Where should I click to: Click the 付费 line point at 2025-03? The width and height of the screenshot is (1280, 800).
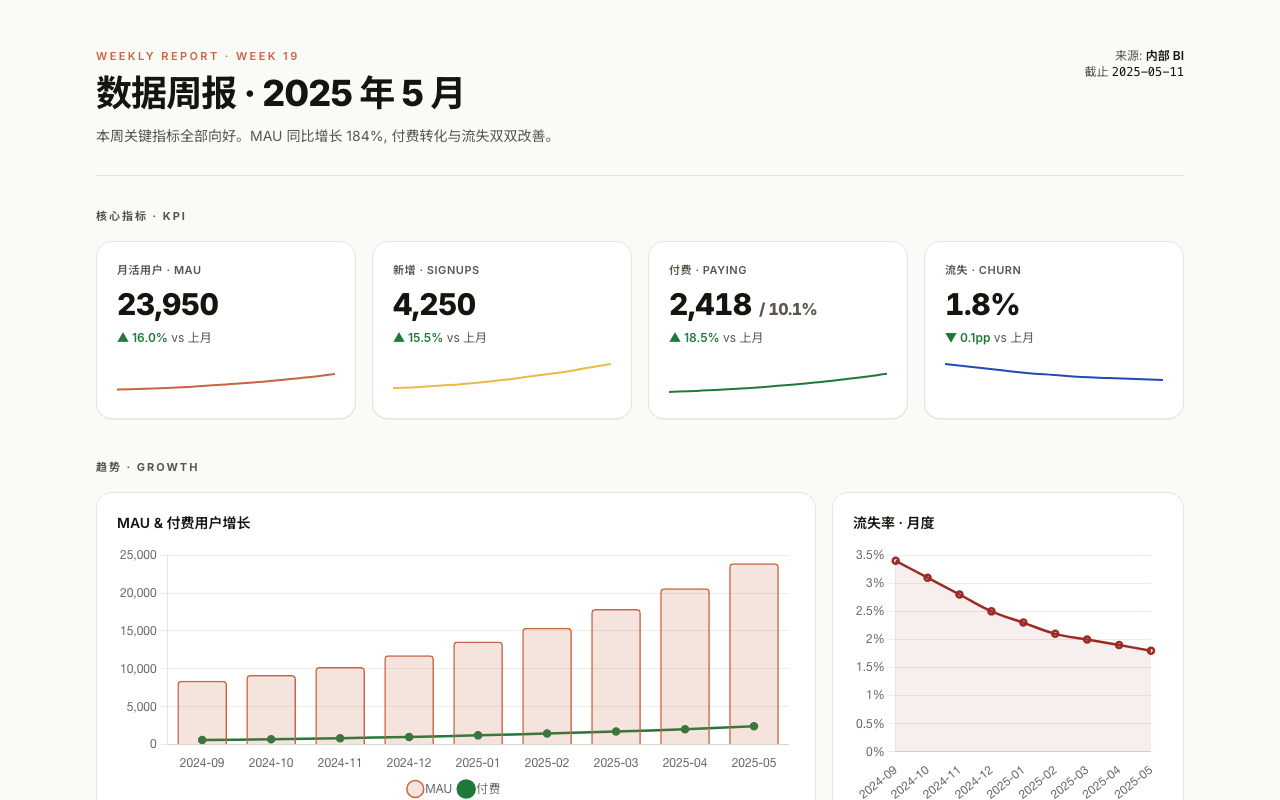point(616,731)
